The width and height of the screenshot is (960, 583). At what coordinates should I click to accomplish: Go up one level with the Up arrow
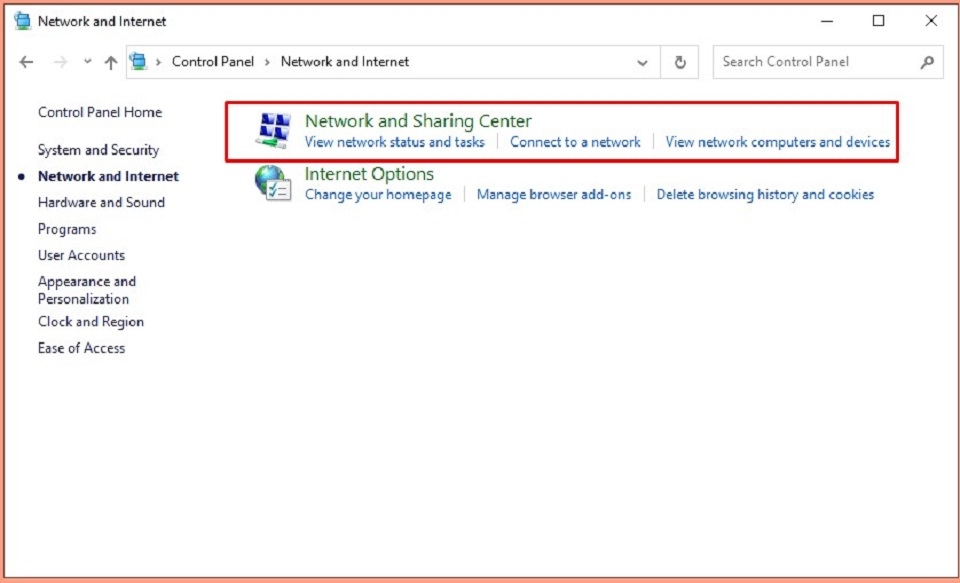pos(111,62)
